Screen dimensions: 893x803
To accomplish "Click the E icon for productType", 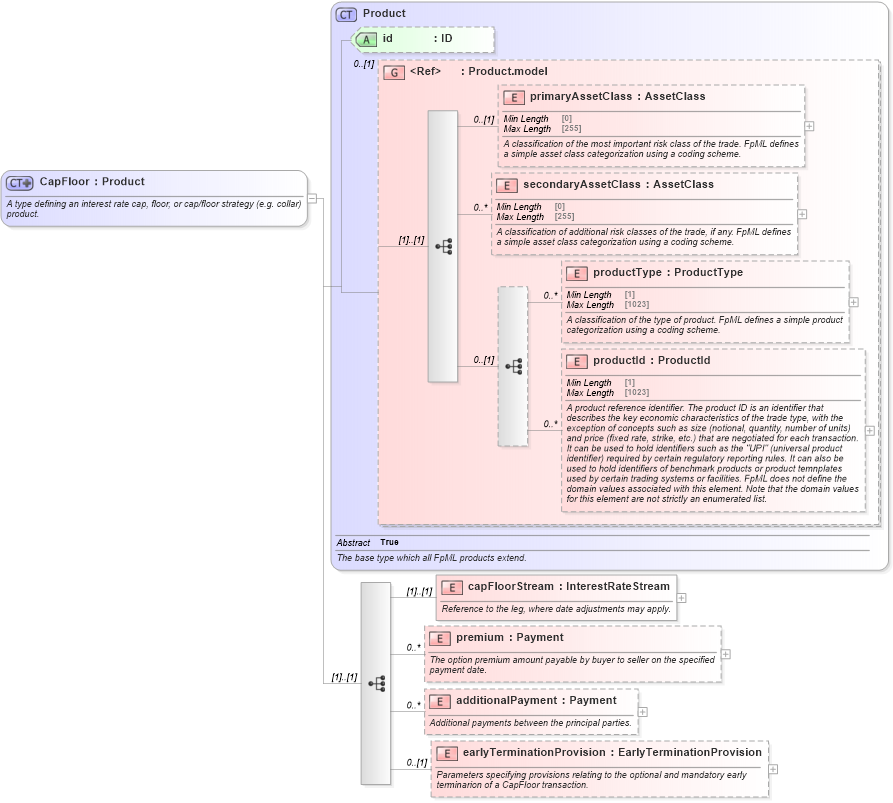I will pyautogui.click(x=576, y=273).
